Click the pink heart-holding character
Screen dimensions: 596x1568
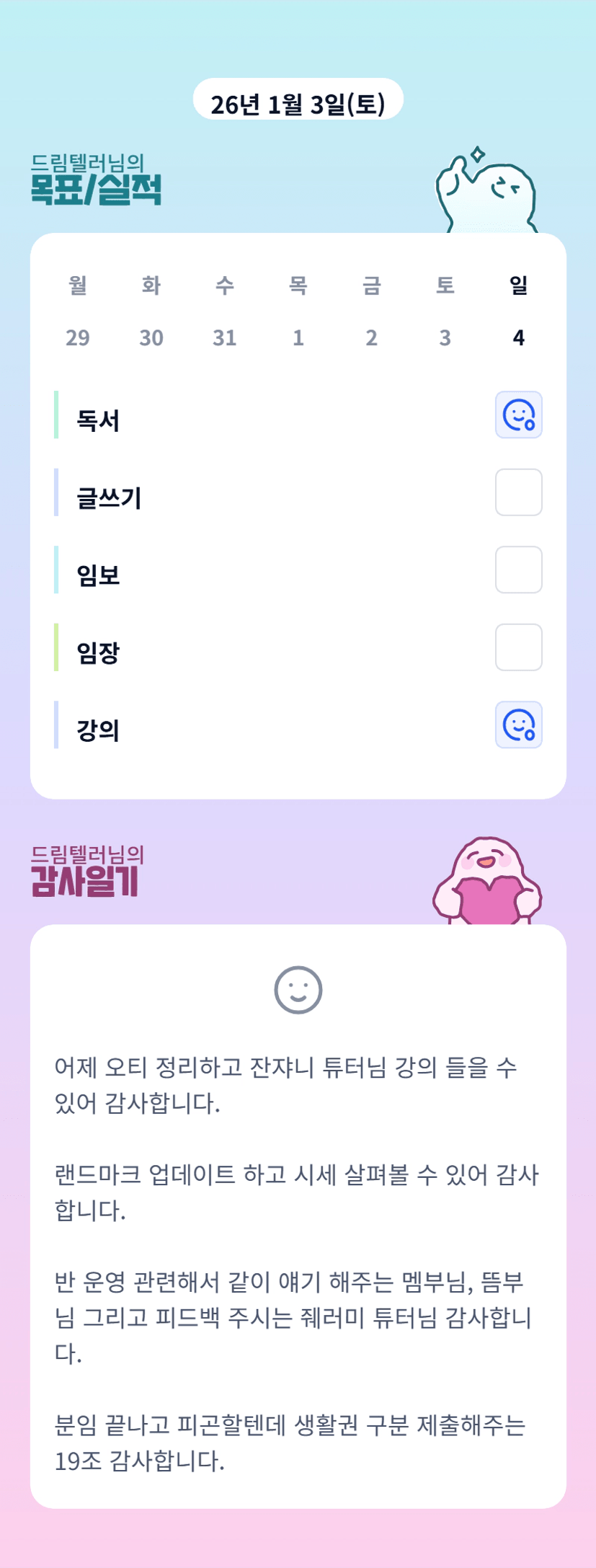(487, 882)
